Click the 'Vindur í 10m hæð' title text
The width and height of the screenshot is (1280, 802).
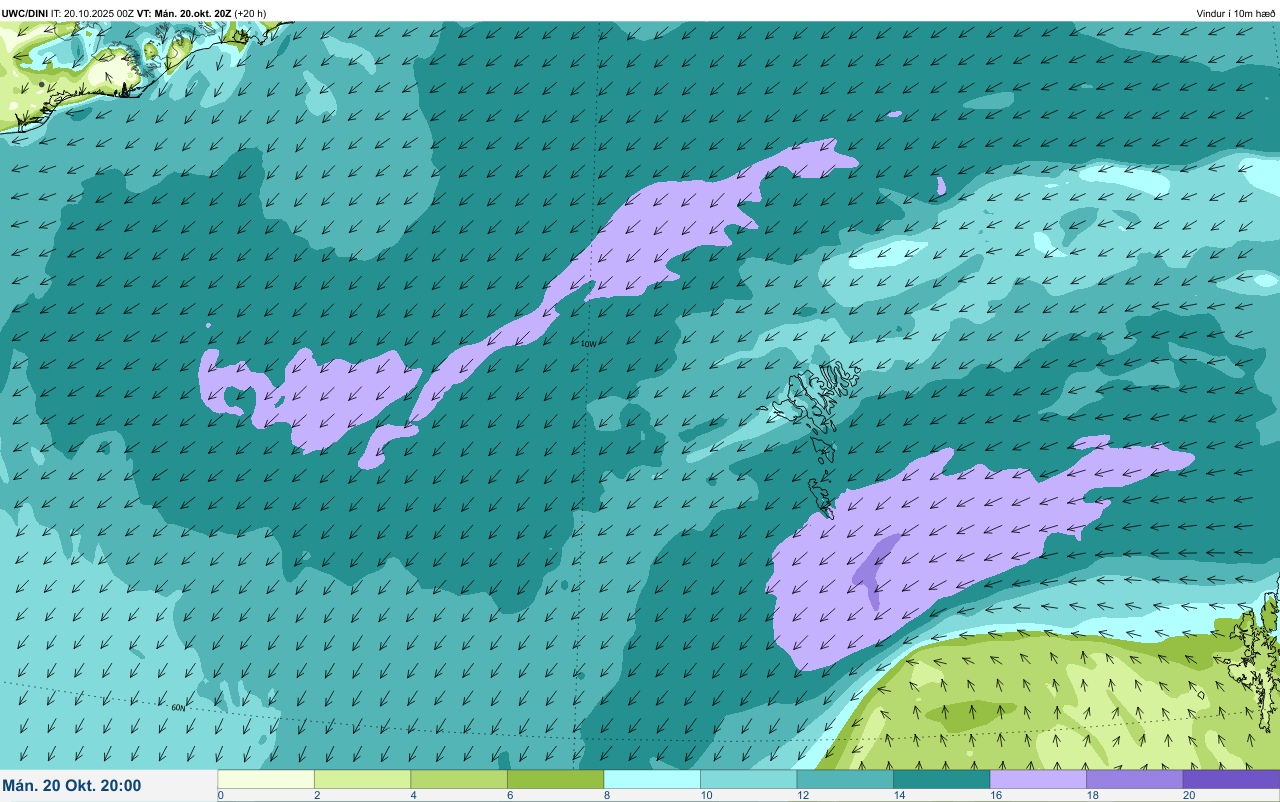point(1236,13)
